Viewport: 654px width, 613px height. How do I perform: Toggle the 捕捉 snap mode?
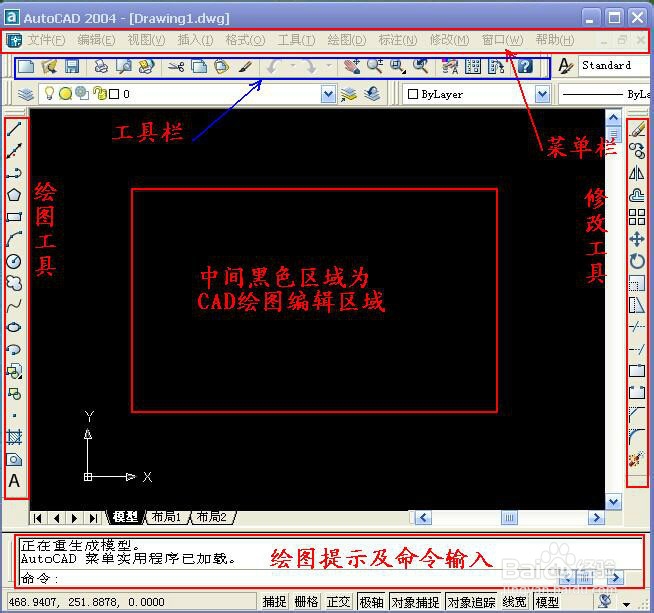tap(274, 602)
